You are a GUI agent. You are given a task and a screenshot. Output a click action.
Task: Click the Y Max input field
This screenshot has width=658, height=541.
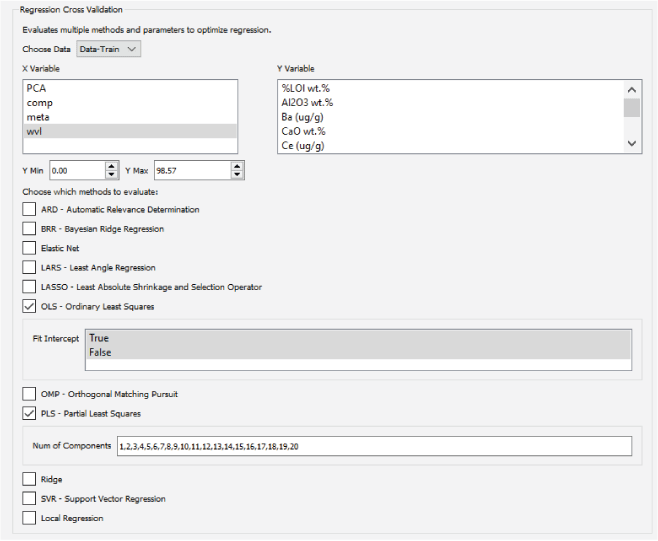(x=190, y=170)
